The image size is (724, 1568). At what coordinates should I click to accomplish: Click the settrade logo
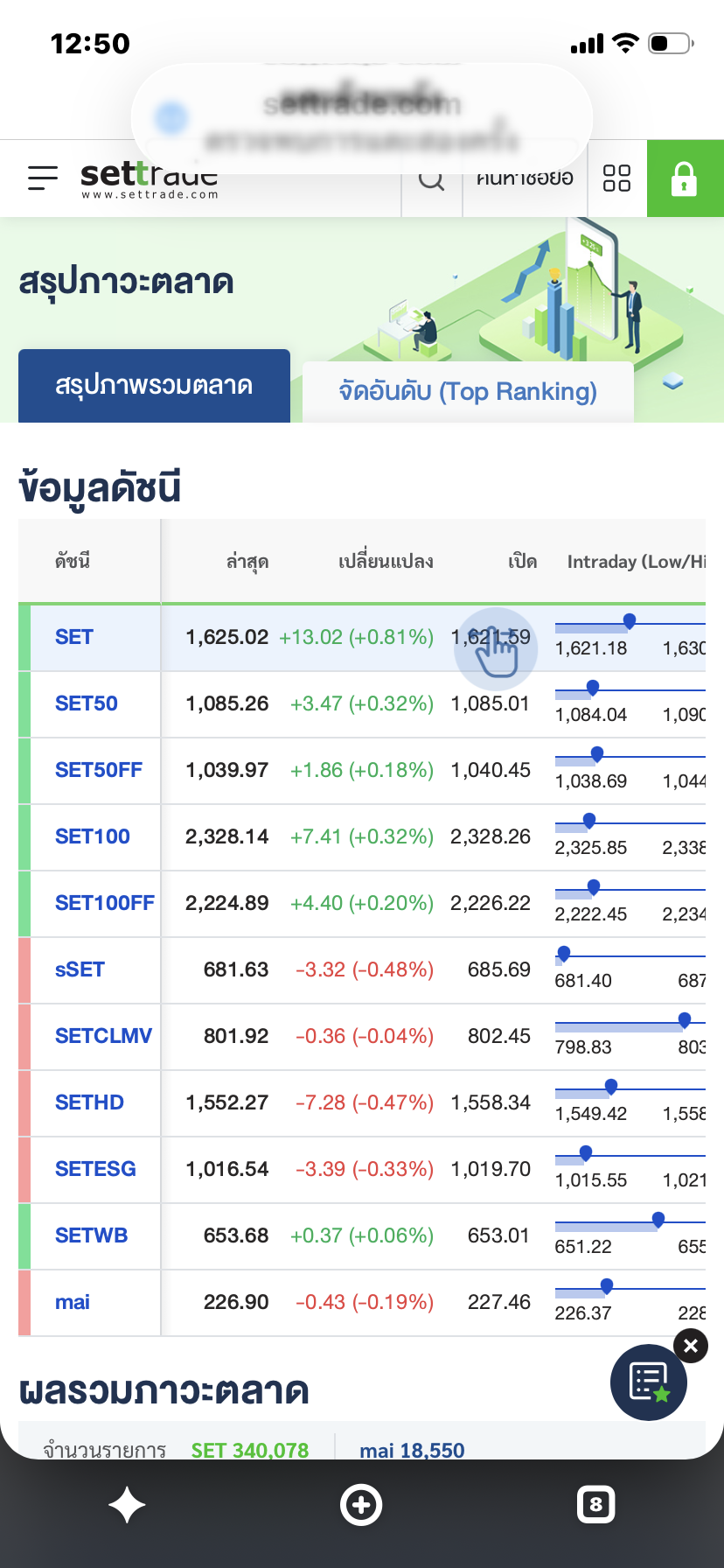[150, 180]
